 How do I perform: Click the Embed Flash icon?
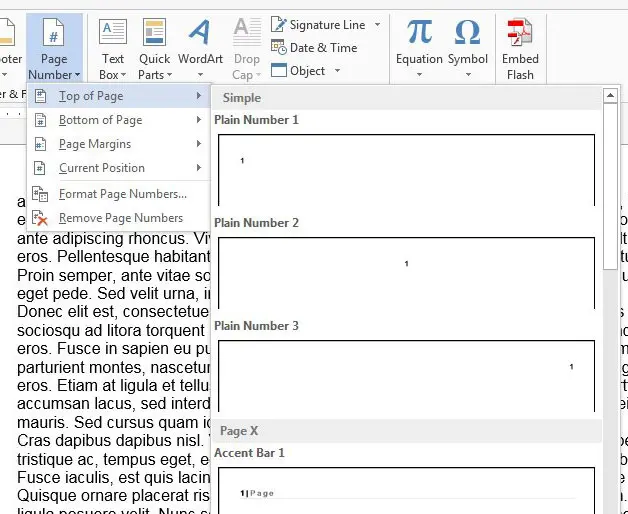[519, 34]
